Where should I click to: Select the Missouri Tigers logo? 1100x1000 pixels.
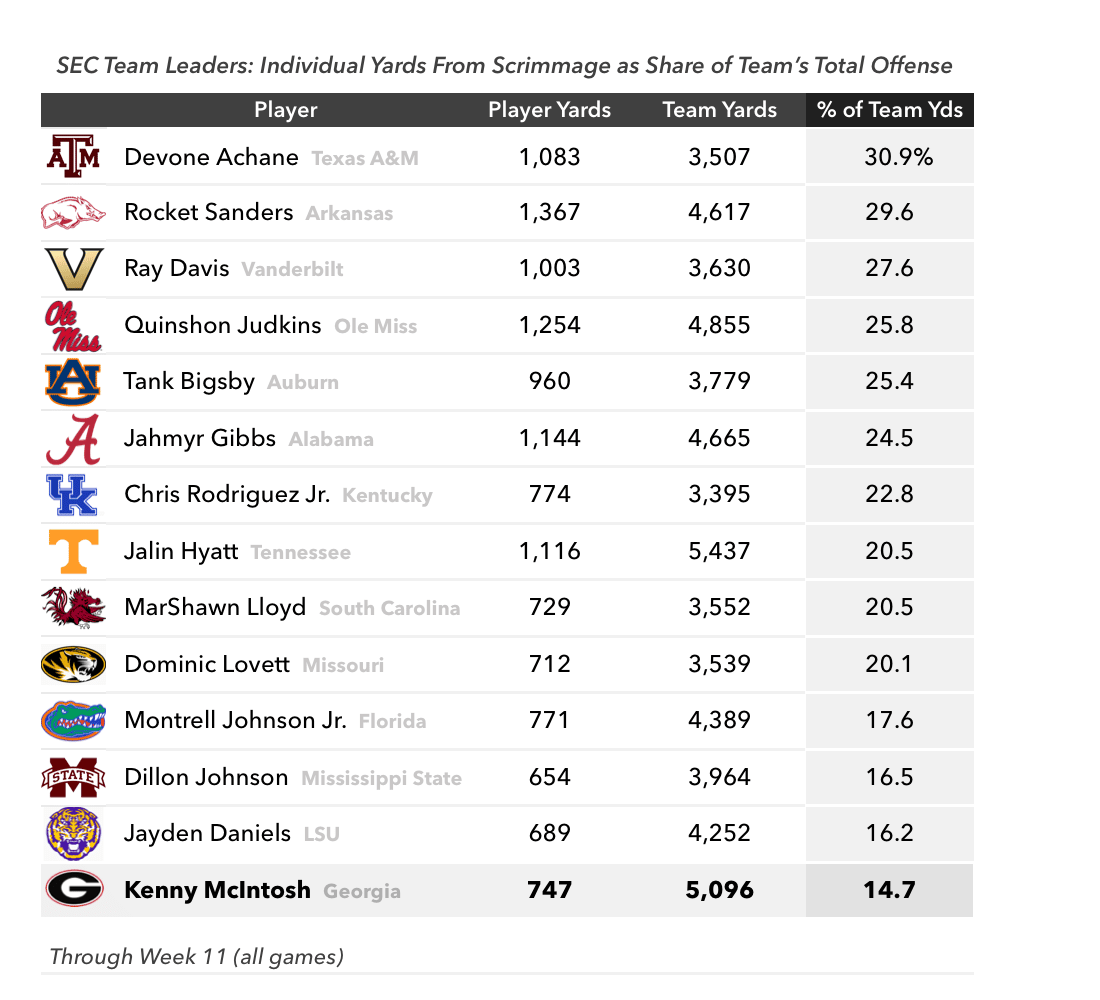point(73,665)
